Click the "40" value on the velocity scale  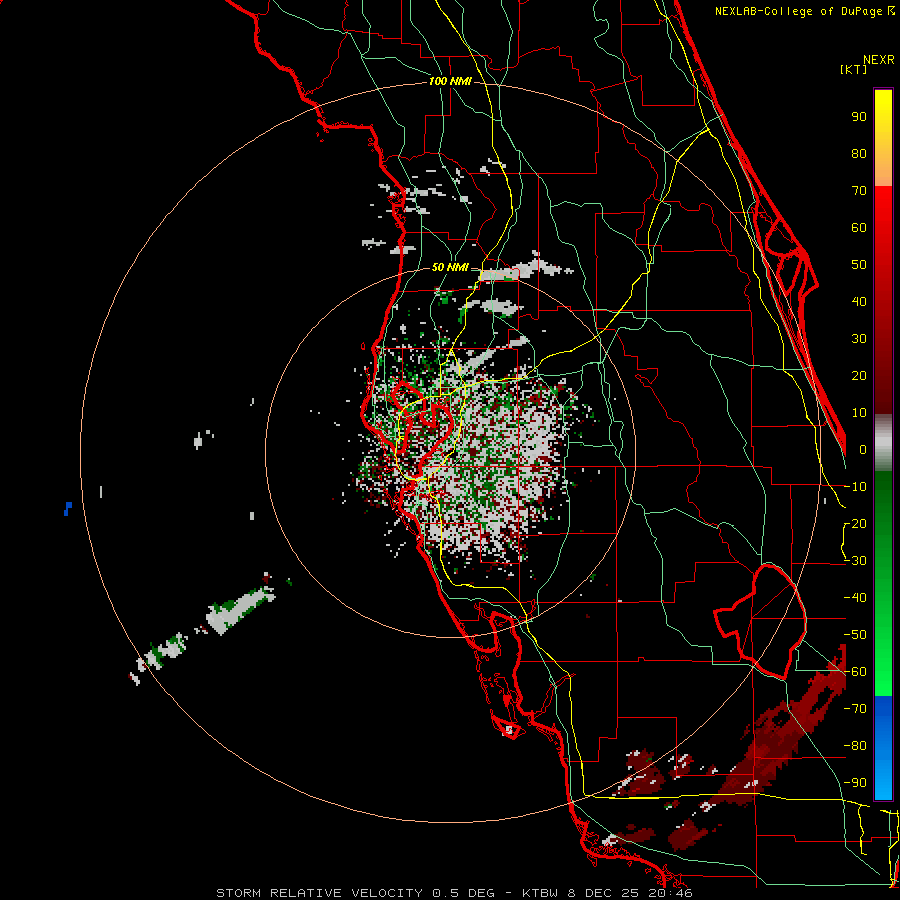859,301
